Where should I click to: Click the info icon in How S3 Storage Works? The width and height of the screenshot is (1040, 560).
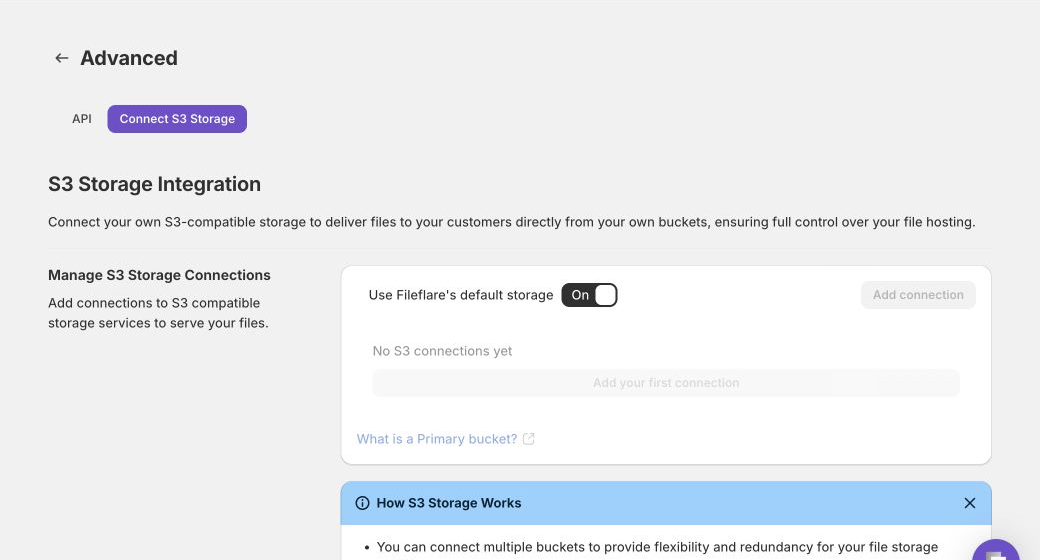pos(362,503)
